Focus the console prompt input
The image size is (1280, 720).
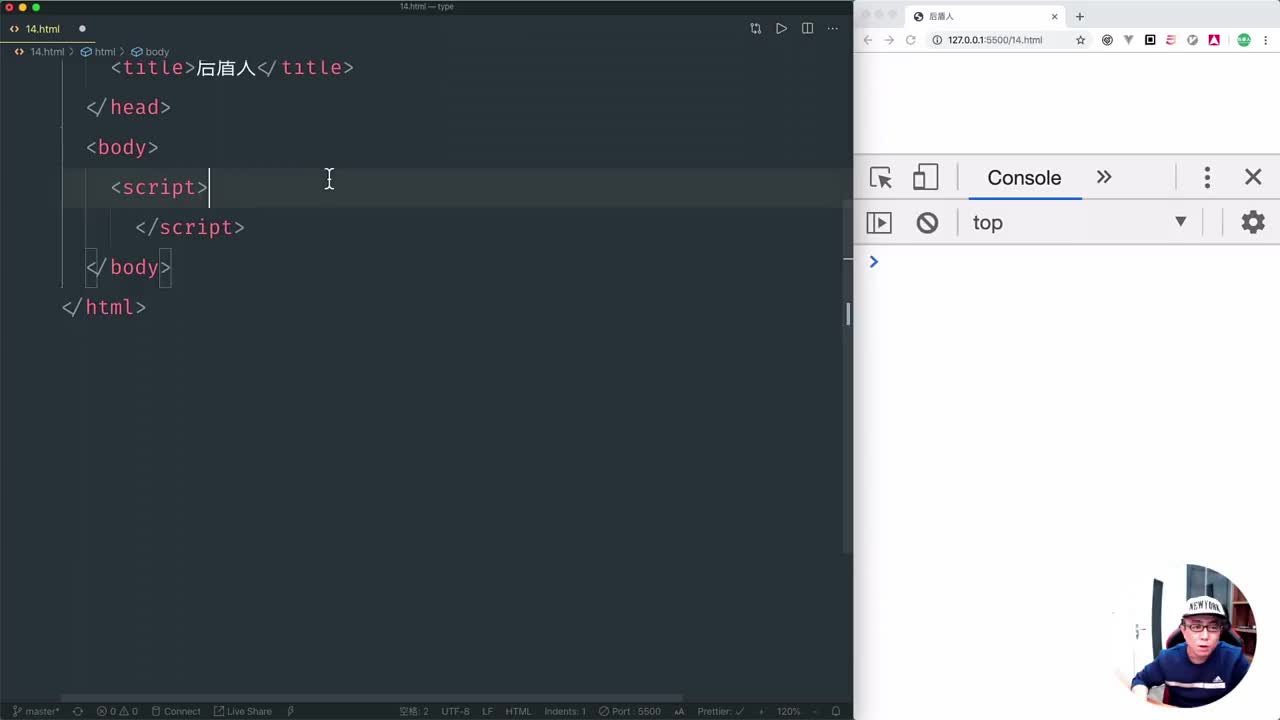pos(1075,262)
